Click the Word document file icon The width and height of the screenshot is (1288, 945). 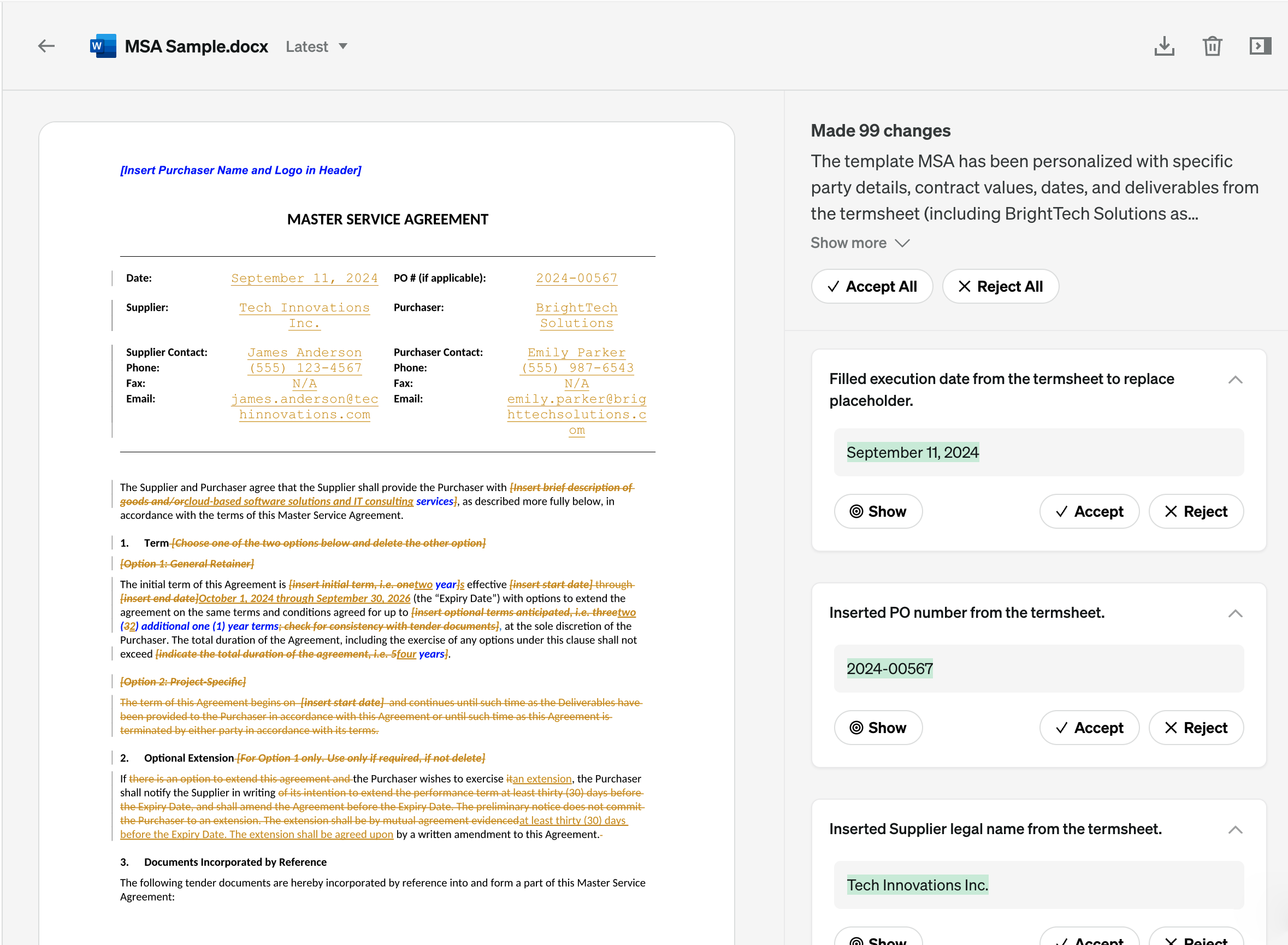(103, 46)
